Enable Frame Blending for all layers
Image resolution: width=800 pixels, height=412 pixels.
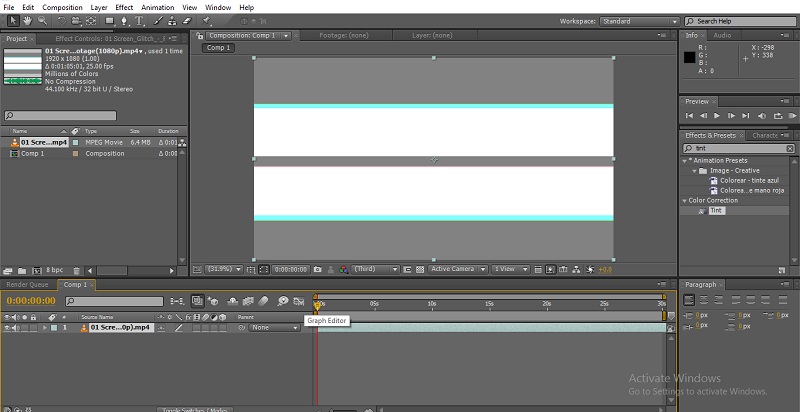[x=248, y=301]
